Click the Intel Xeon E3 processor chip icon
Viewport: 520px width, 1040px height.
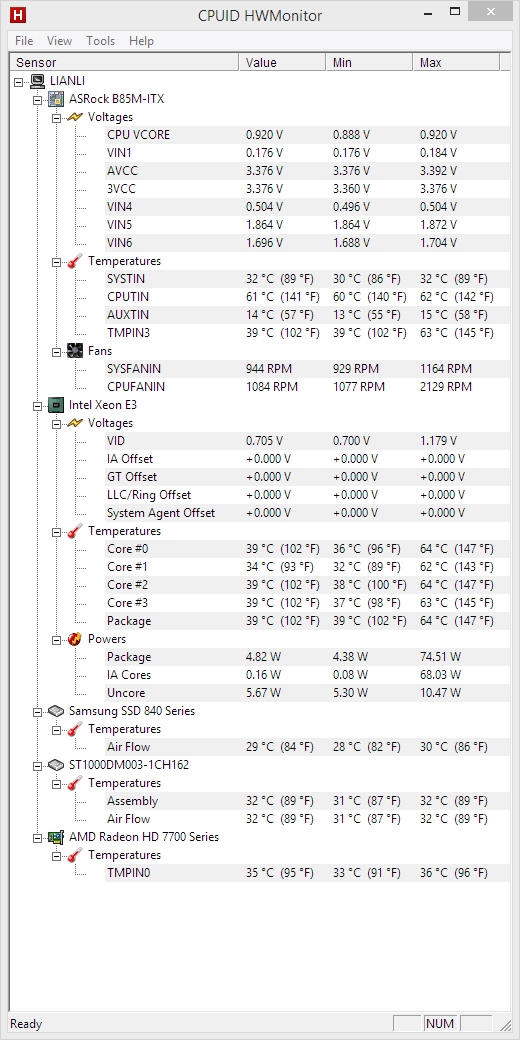56,404
